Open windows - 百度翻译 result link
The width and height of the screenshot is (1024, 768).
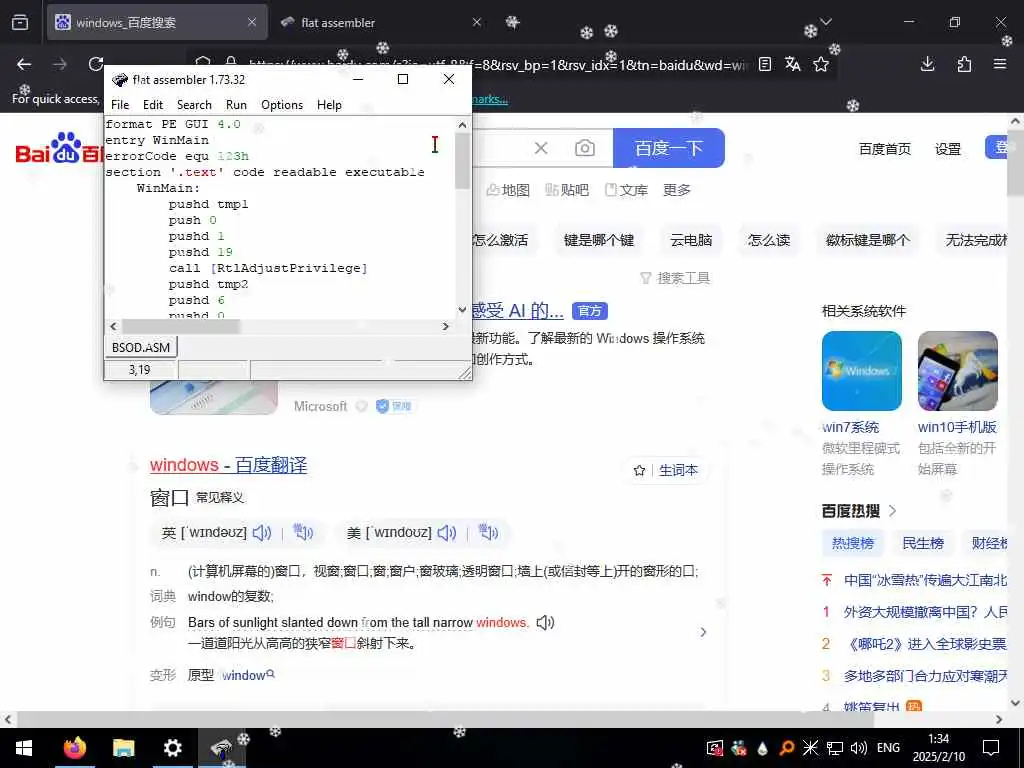tap(228, 465)
